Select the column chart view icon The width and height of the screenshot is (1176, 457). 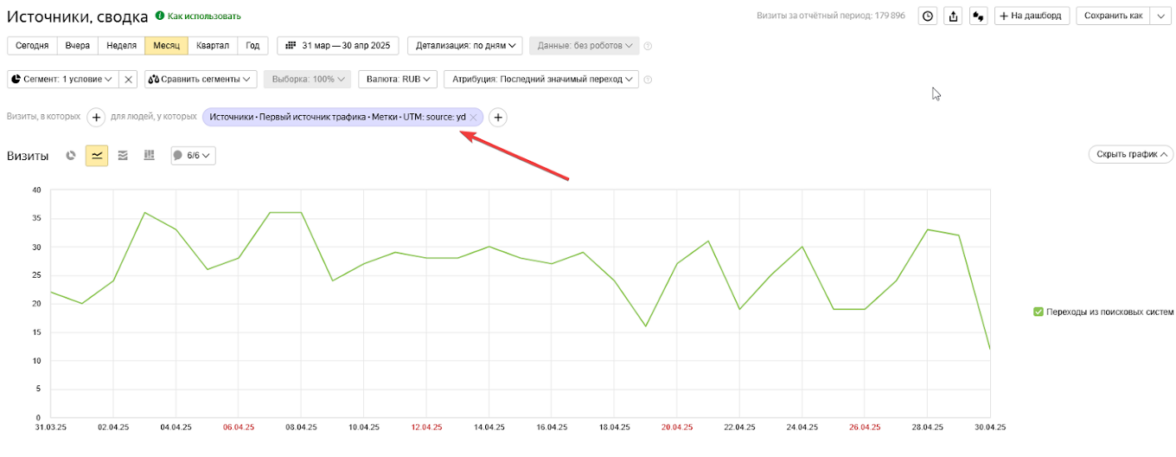[x=149, y=155]
